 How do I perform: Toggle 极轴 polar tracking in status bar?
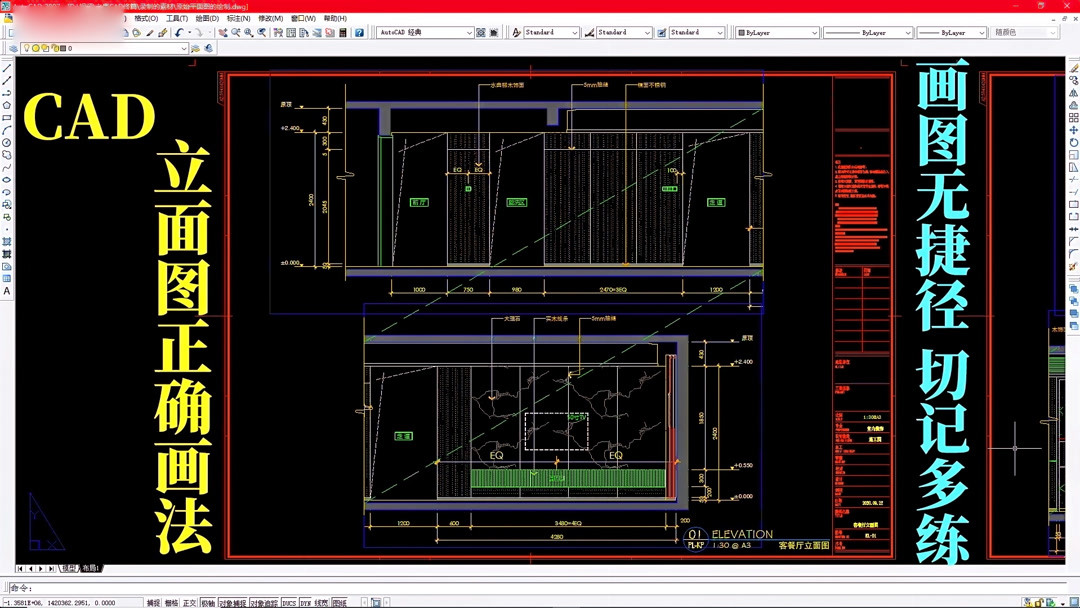[x=207, y=602]
